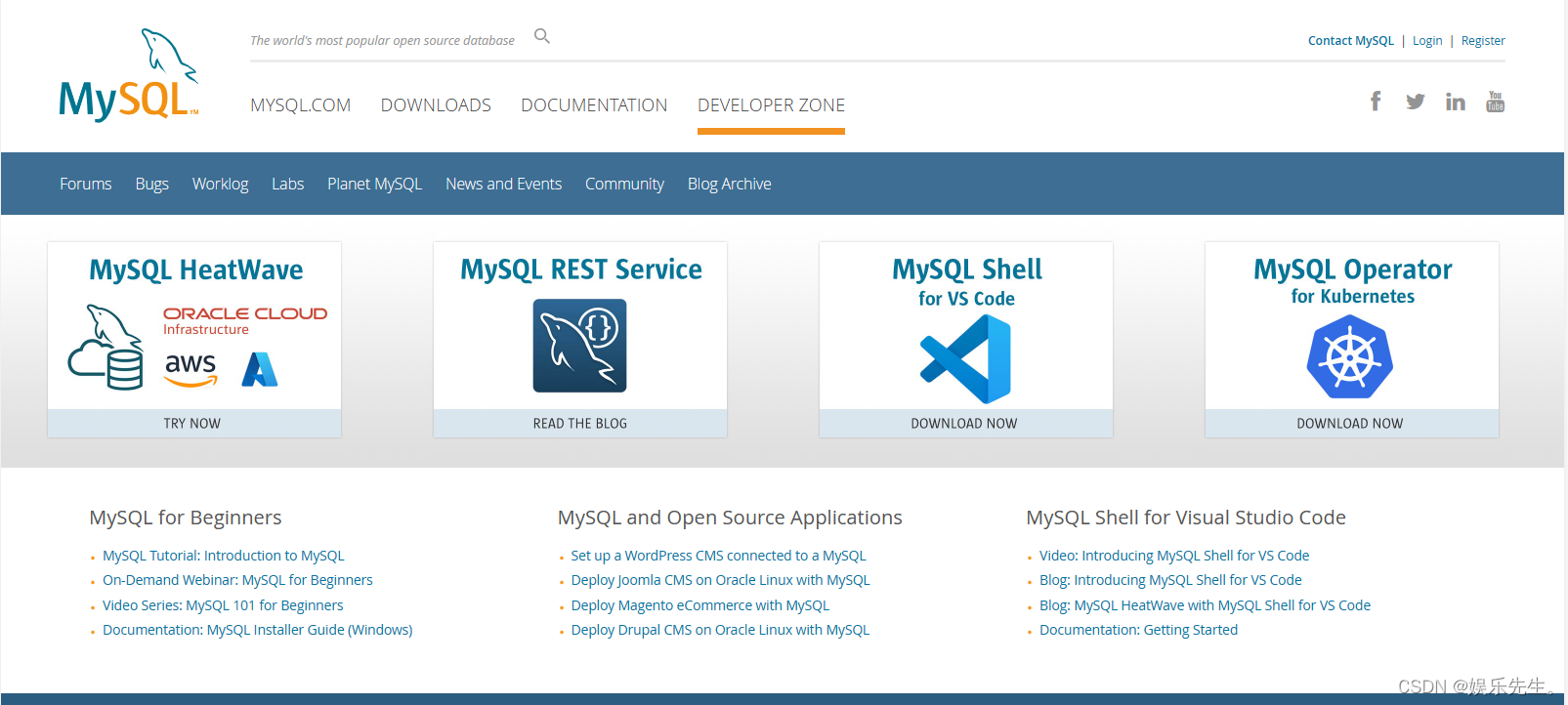The height and width of the screenshot is (705, 1568).
Task: Open the Bugs menu item
Action: point(151,184)
